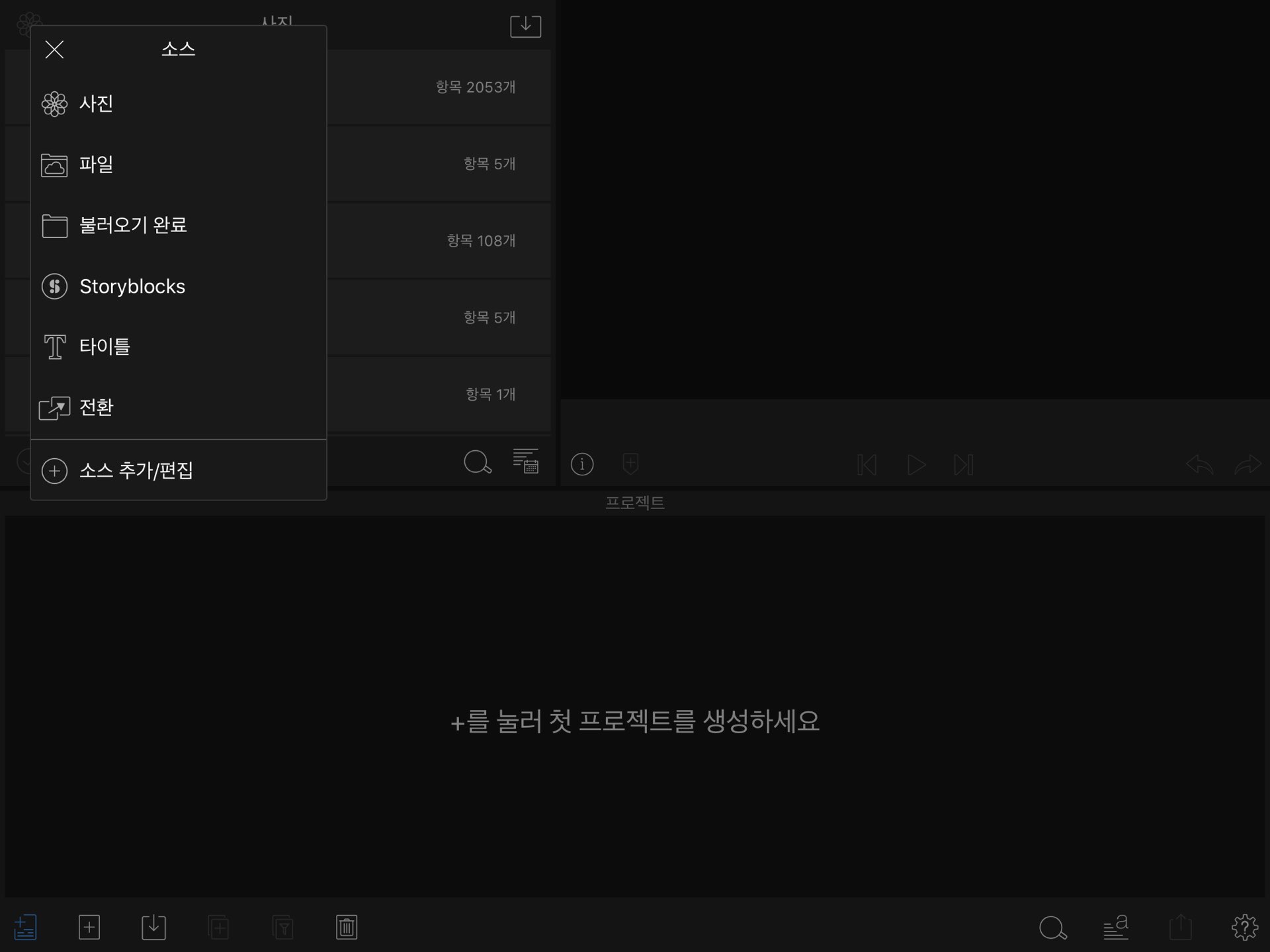Open the list sort/view options icon
The width and height of the screenshot is (1270, 952).
click(526, 461)
